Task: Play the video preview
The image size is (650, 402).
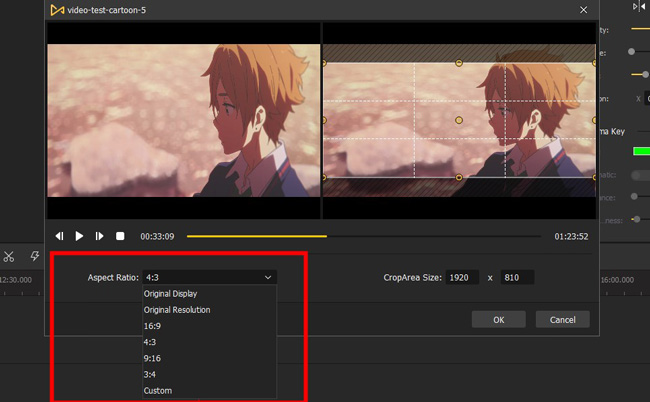Action: [79, 236]
